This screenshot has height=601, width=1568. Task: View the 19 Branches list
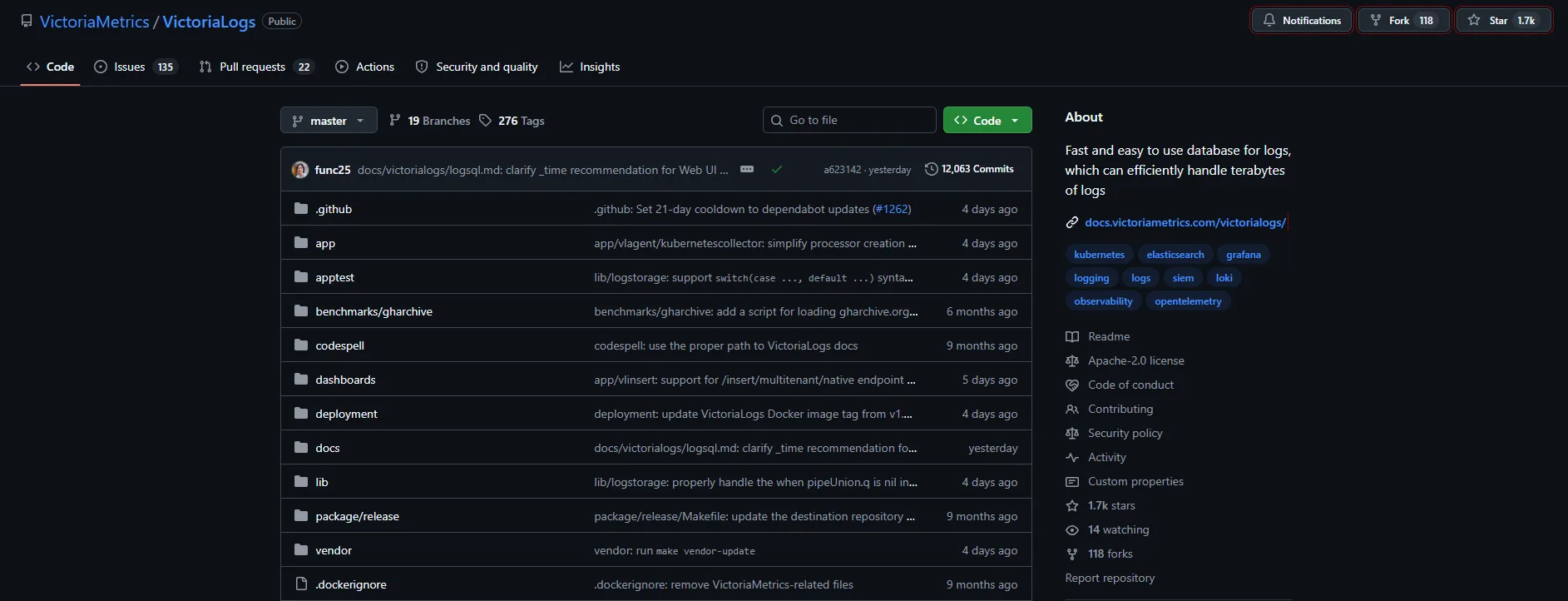pos(430,121)
